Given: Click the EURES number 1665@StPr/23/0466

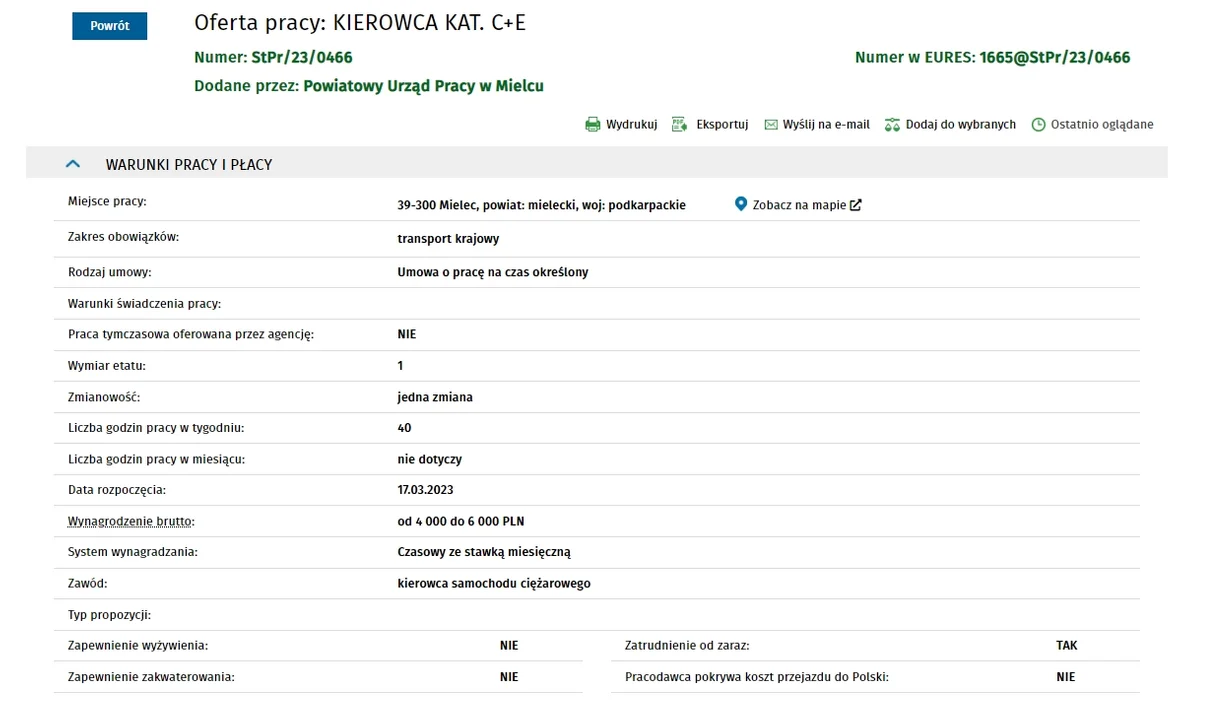Looking at the screenshot, I should (1055, 58).
